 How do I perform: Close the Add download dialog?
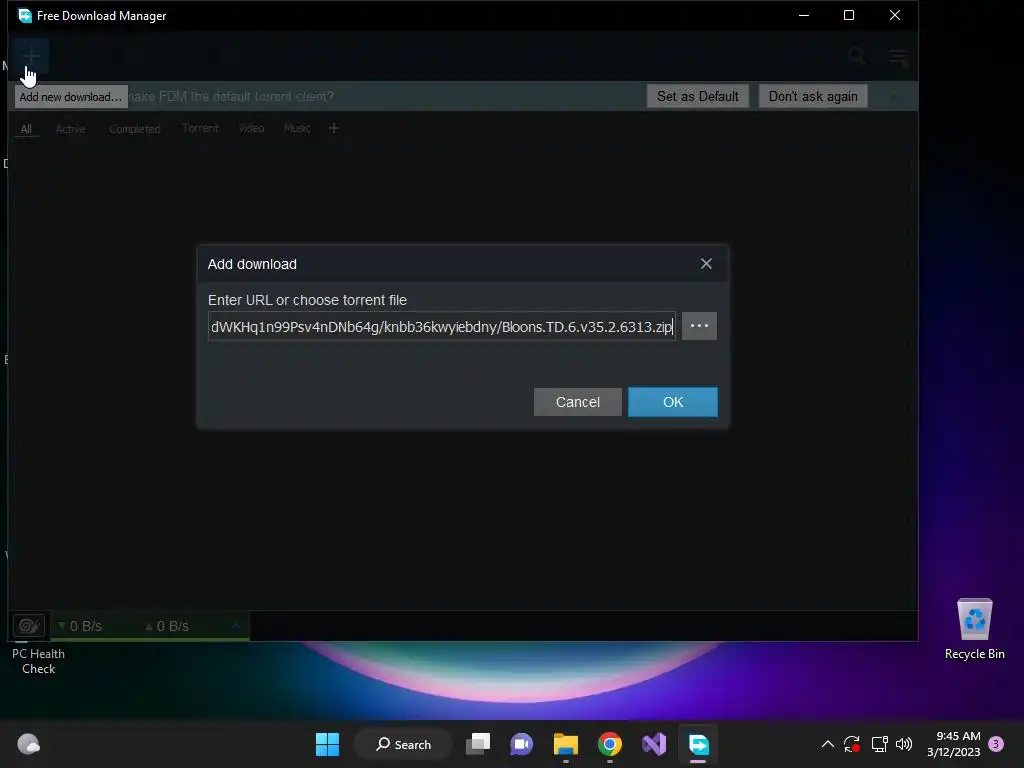706,264
